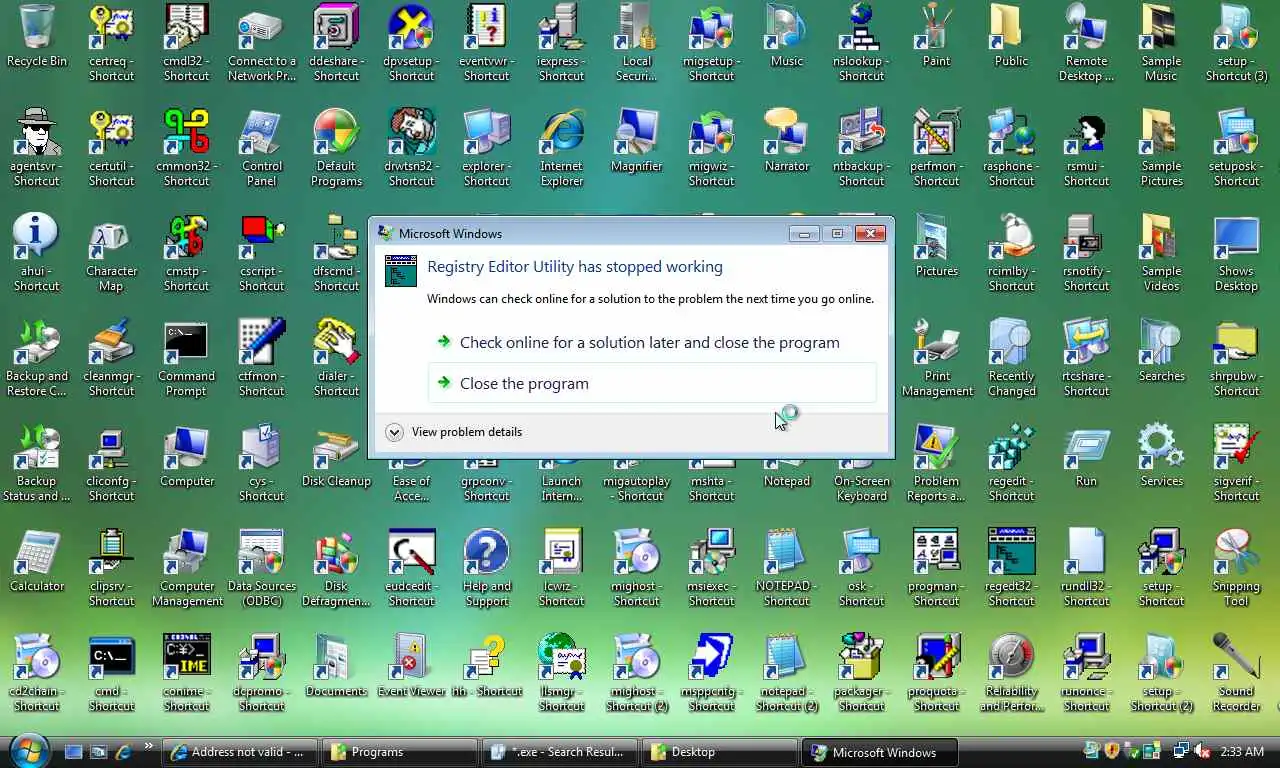1280x768 pixels.
Task: Open the Default Programs icon
Action: point(336,148)
